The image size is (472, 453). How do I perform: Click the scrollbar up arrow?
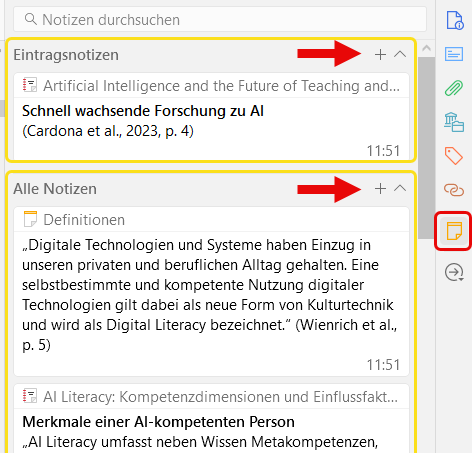click(426, 49)
